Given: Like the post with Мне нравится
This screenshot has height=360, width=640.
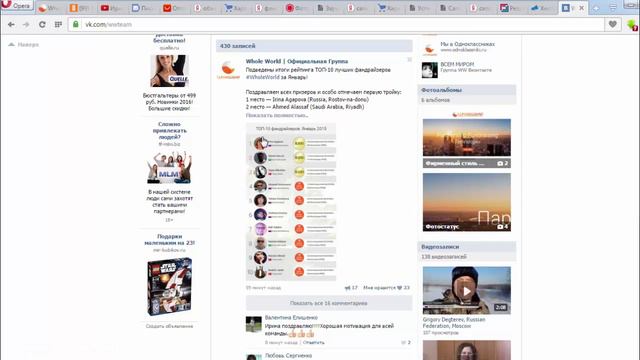Looking at the screenshot, I should [x=386, y=288].
